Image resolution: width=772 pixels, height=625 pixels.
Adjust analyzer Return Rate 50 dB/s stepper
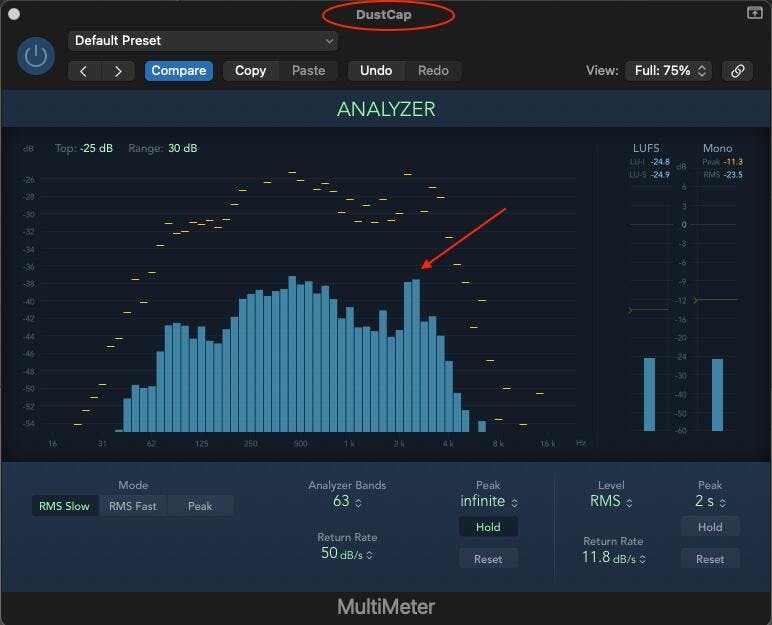click(347, 553)
